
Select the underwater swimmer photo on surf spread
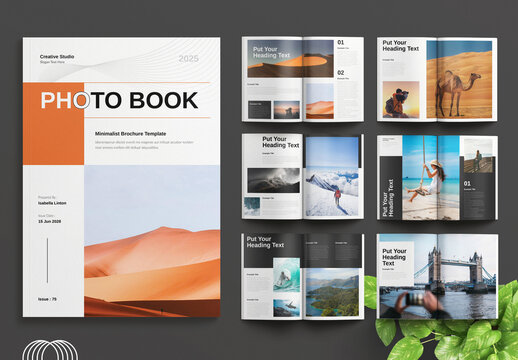[x=287, y=308]
